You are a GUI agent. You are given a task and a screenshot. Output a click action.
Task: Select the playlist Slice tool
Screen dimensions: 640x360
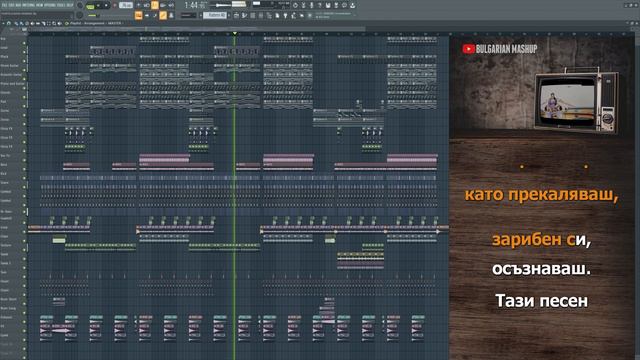[x=43, y=23]
